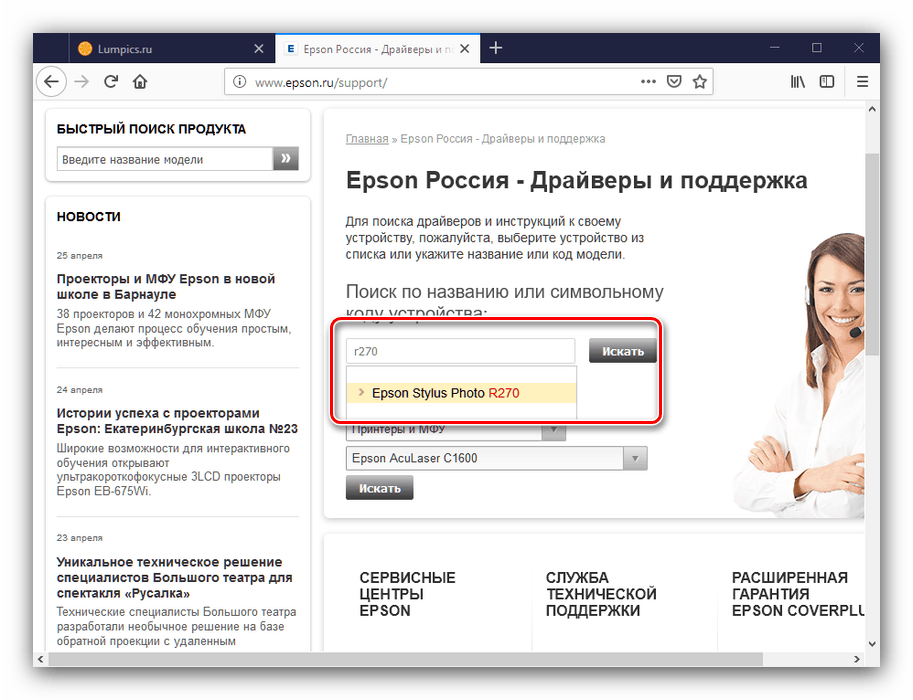Open the Epson AcuLaser C1600 model dropdown
Image resolution: width=913 pixels, height=700 pixels.
click(x=635, y=457)
